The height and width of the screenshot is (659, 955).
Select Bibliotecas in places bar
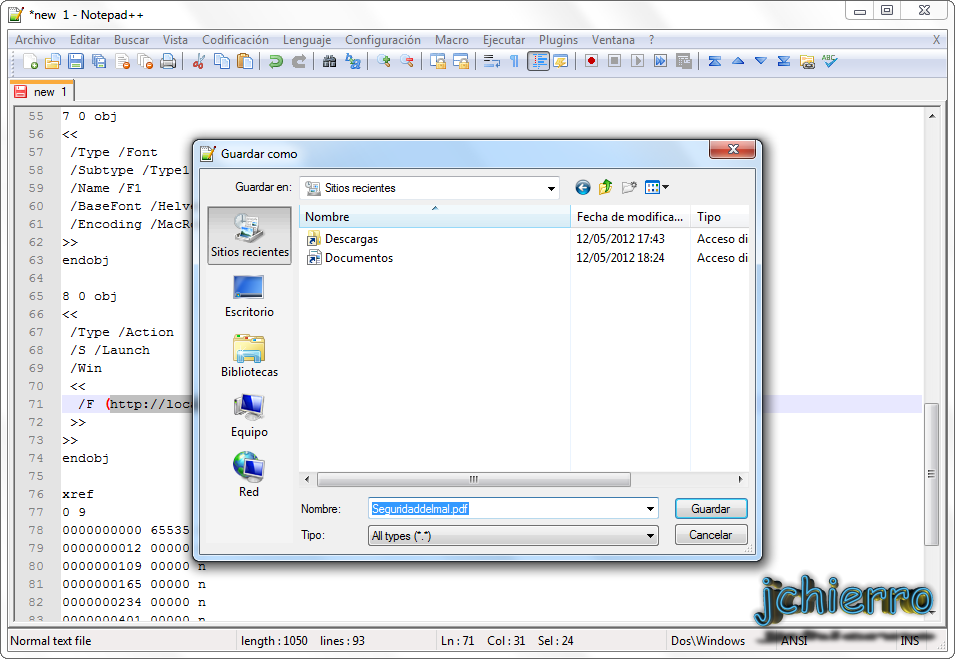[x=250, y=356]
